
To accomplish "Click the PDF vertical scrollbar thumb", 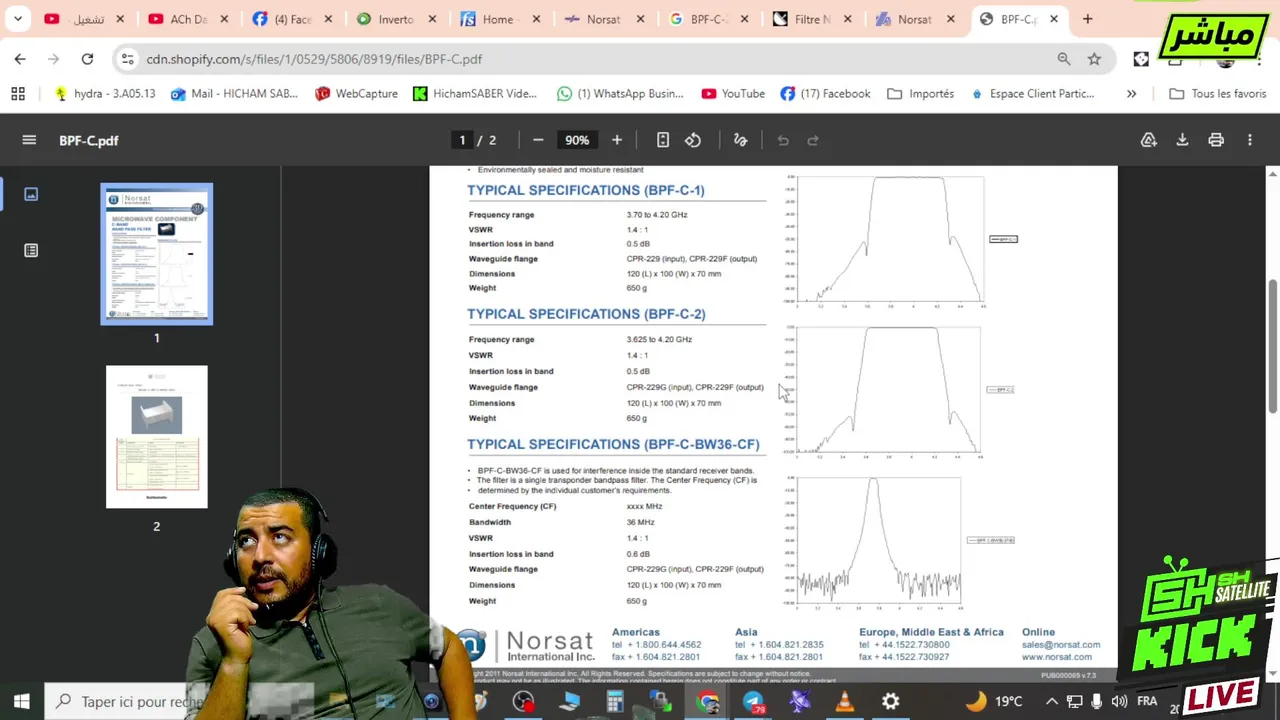I will tap(1272, 345).
